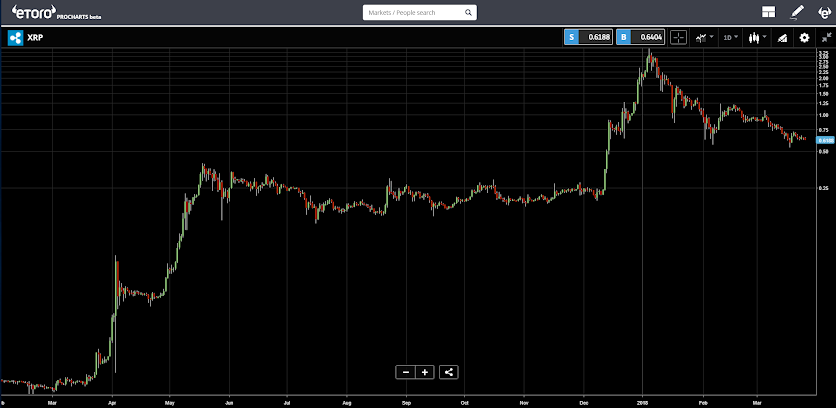This screenshot has height=408, width=836.
Task: Click the zoom out minus button
Action: 406,372
